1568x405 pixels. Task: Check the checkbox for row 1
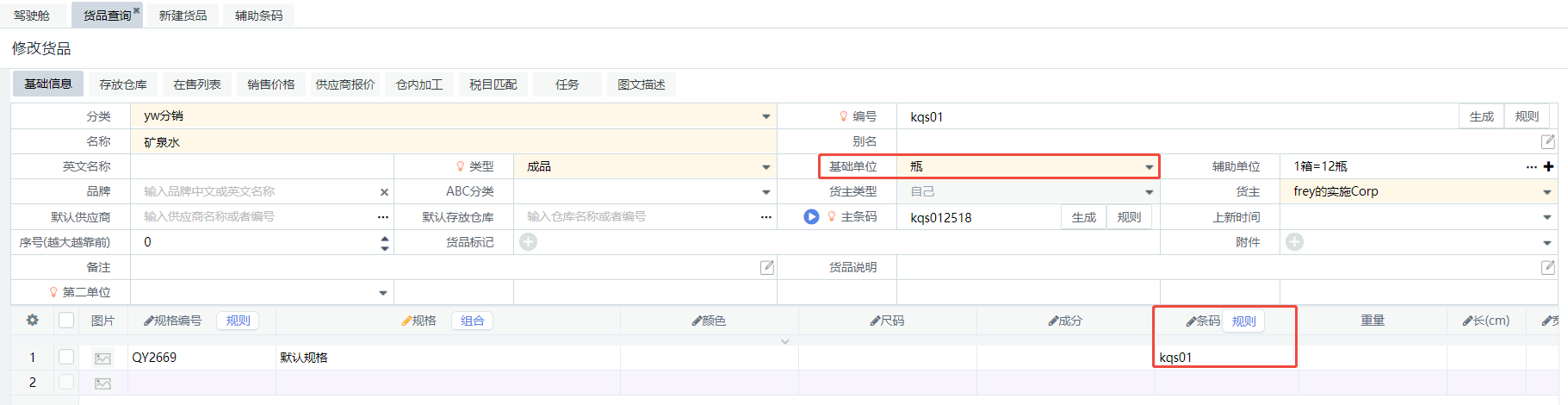tap(66, 357)
